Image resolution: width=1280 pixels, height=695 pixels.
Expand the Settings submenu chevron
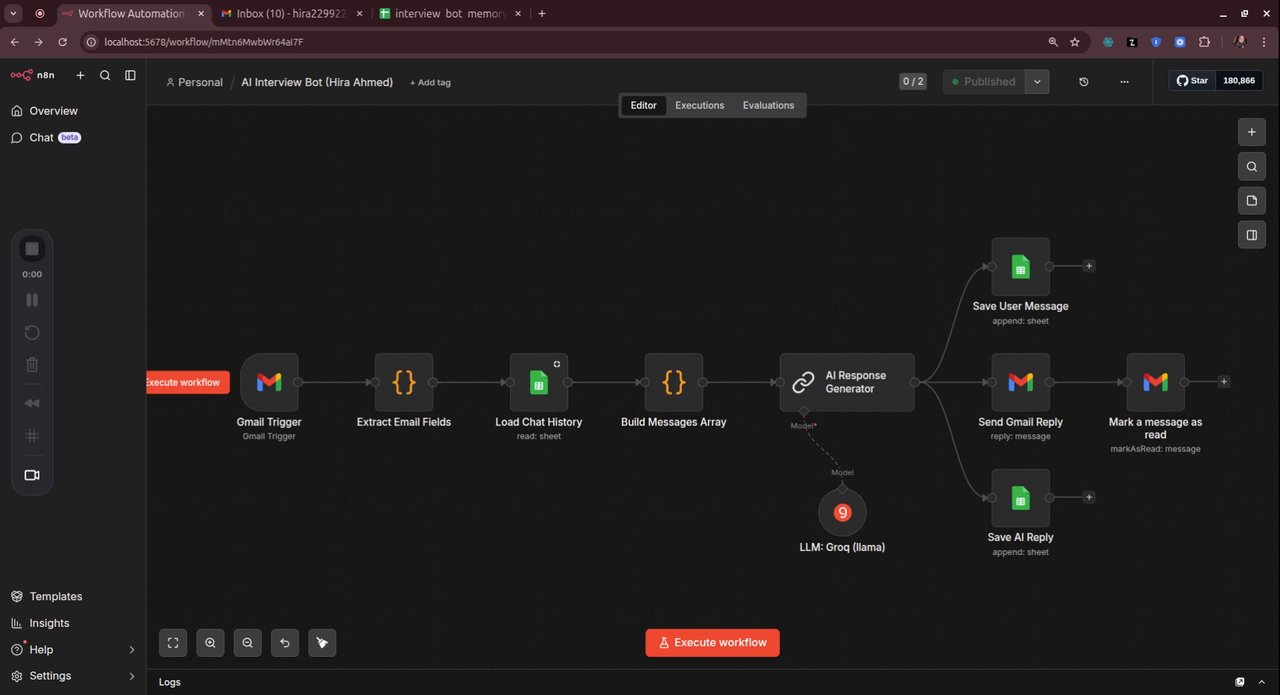[132, 676]
